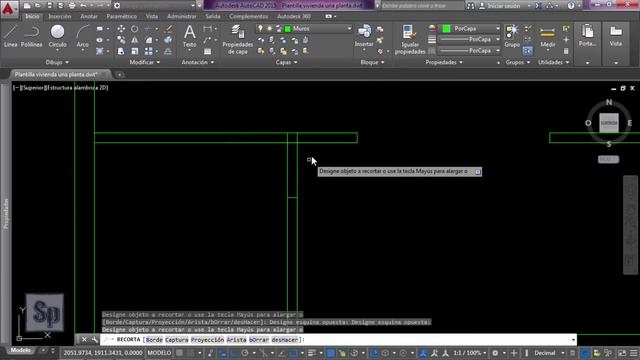Click the desHacer command option
This screenshot has width=640, height=360.
click(x=284, y=340)
